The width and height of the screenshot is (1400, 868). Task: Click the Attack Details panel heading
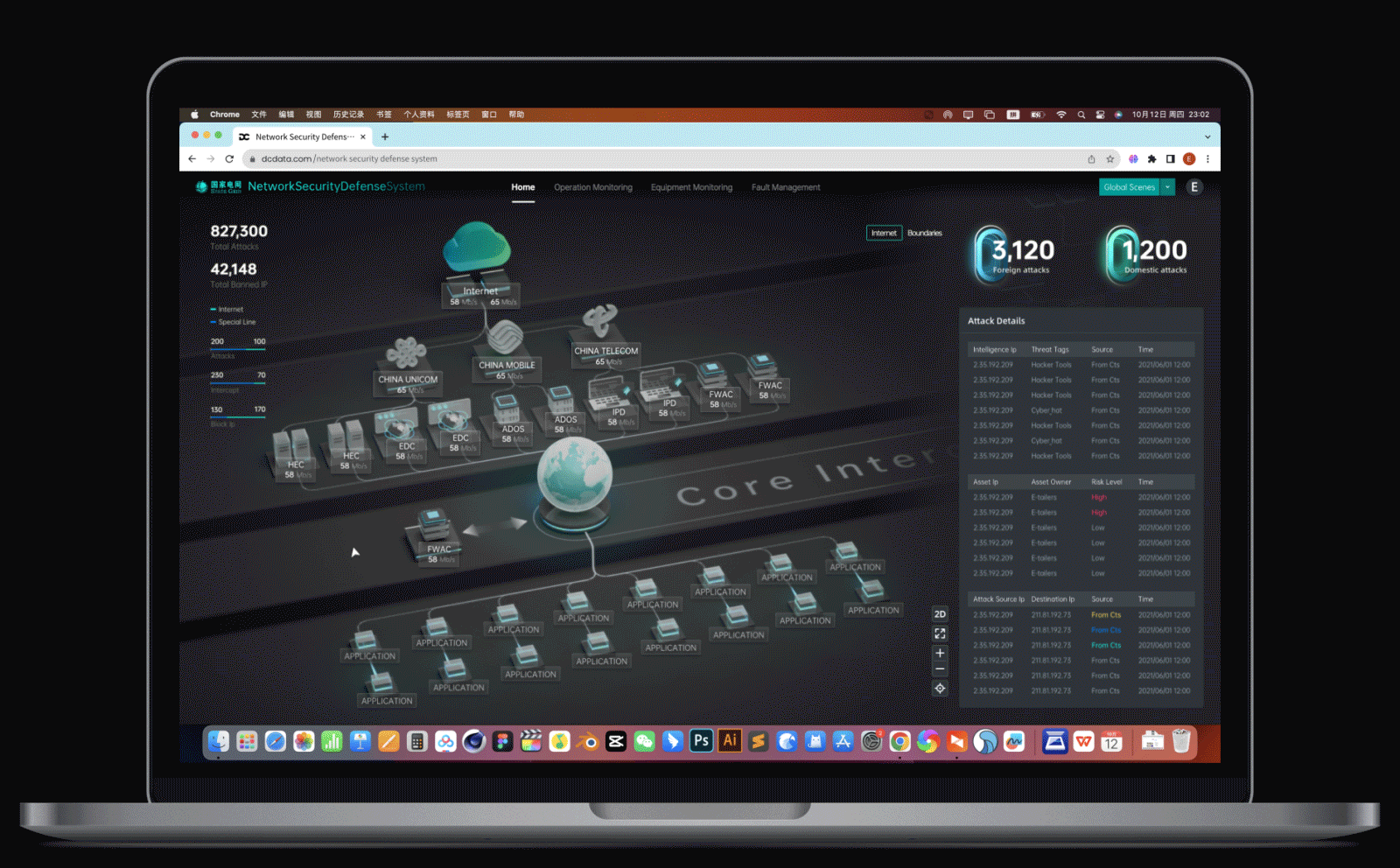996,321
